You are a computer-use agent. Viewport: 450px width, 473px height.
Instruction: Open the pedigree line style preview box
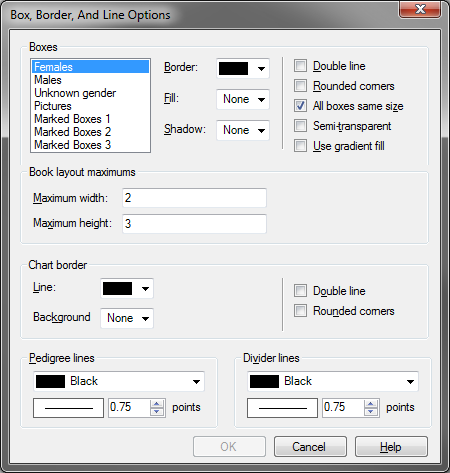coord(68,408)
